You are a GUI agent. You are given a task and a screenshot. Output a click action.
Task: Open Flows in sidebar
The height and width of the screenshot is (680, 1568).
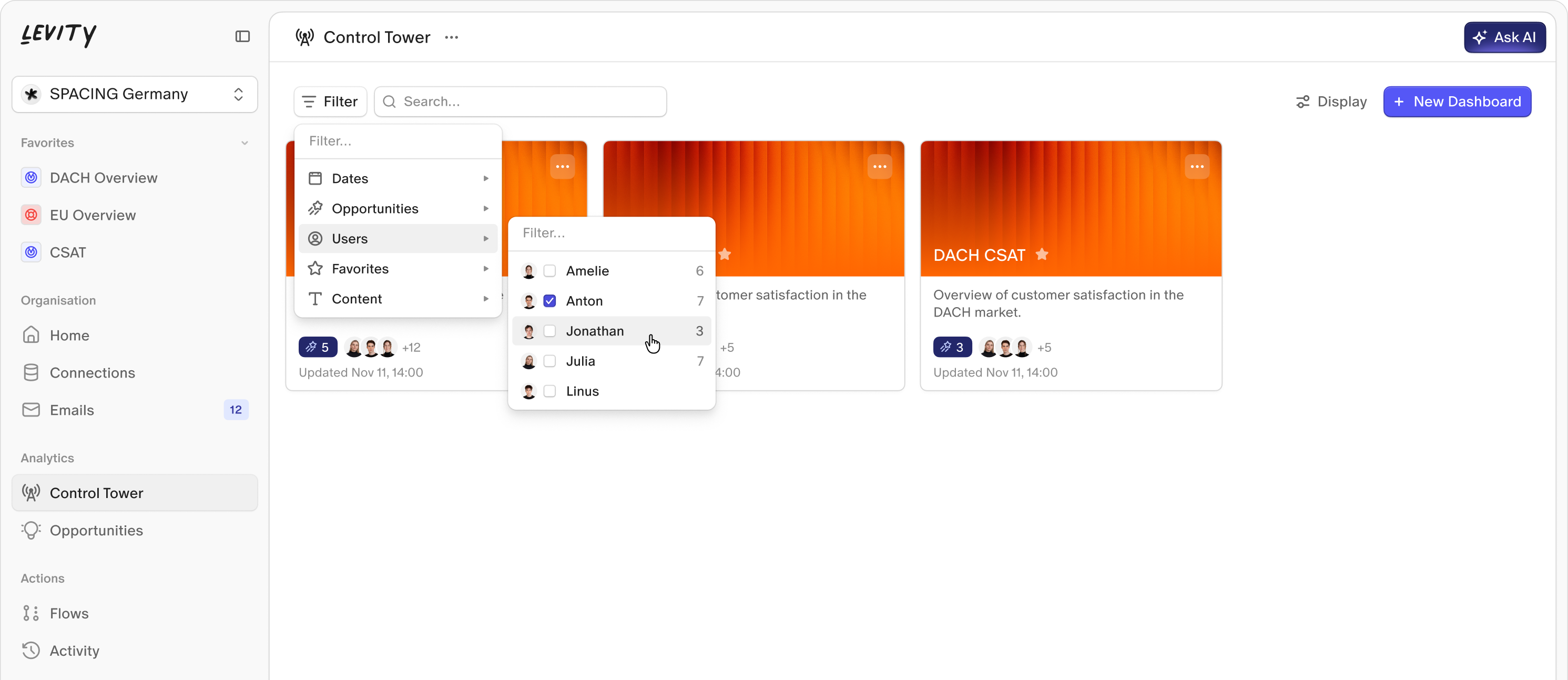pyautogui.click(x=69, y=613)
